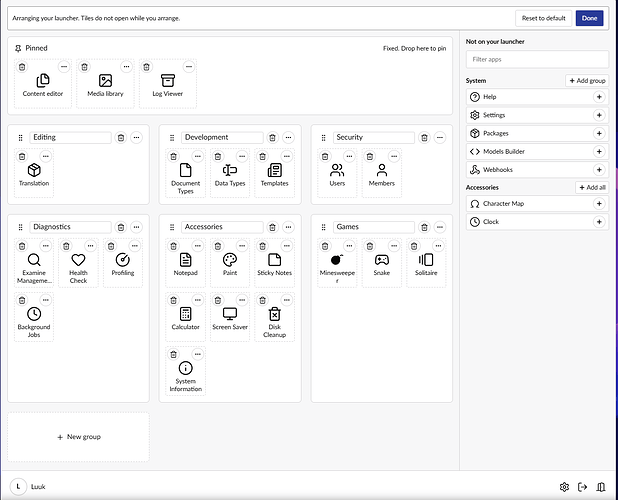Click the Development group drag handle

tap(172, 138)
